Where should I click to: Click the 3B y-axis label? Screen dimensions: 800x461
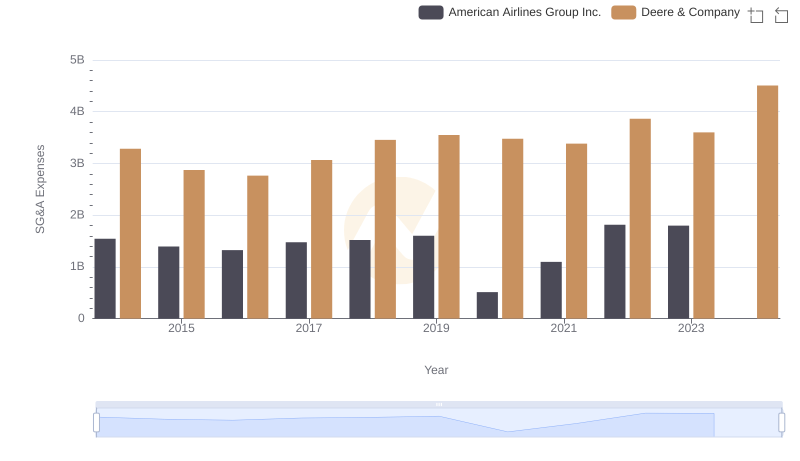click(77, 163)
